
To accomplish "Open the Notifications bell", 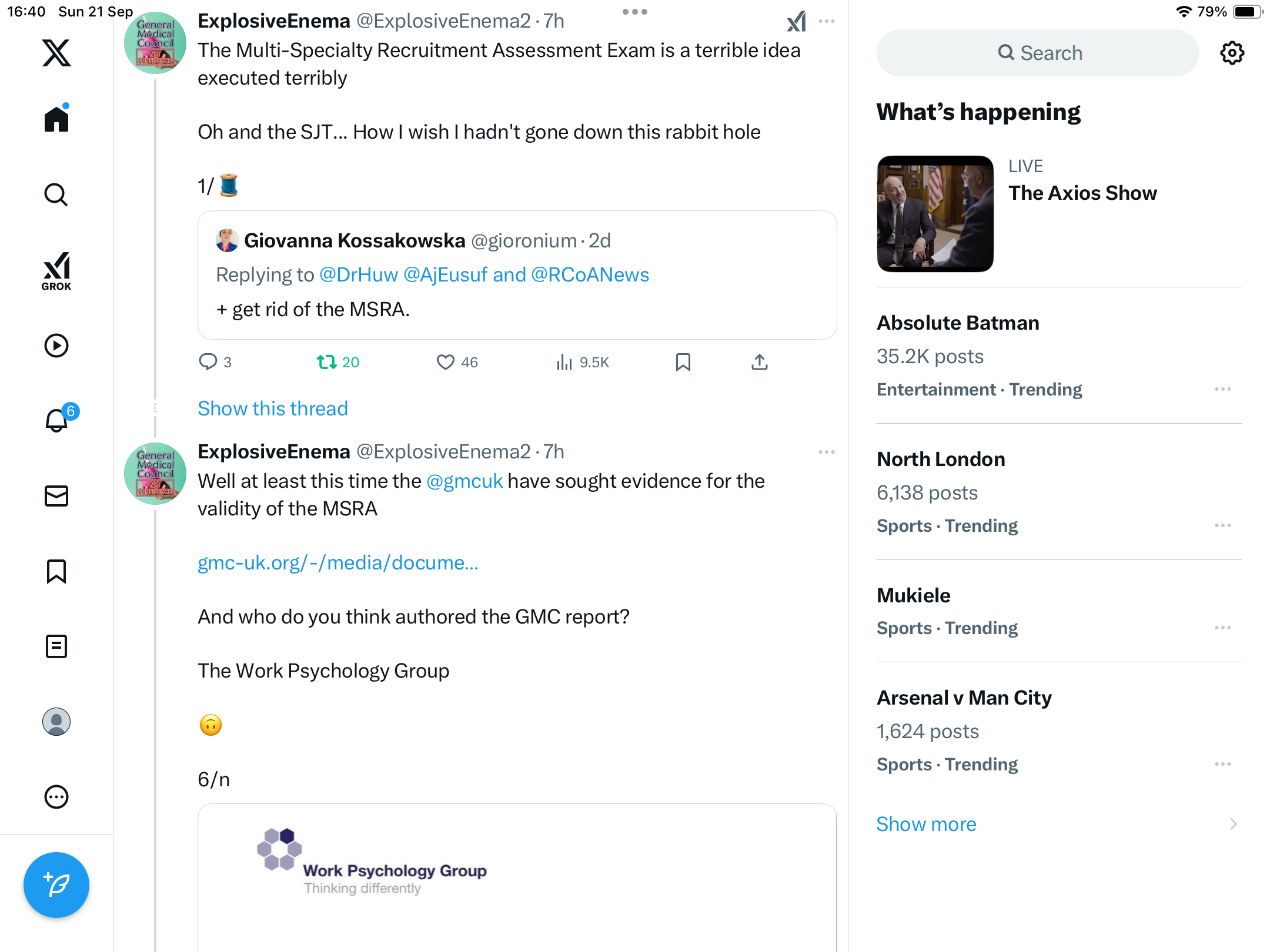I will pos(57,420).
